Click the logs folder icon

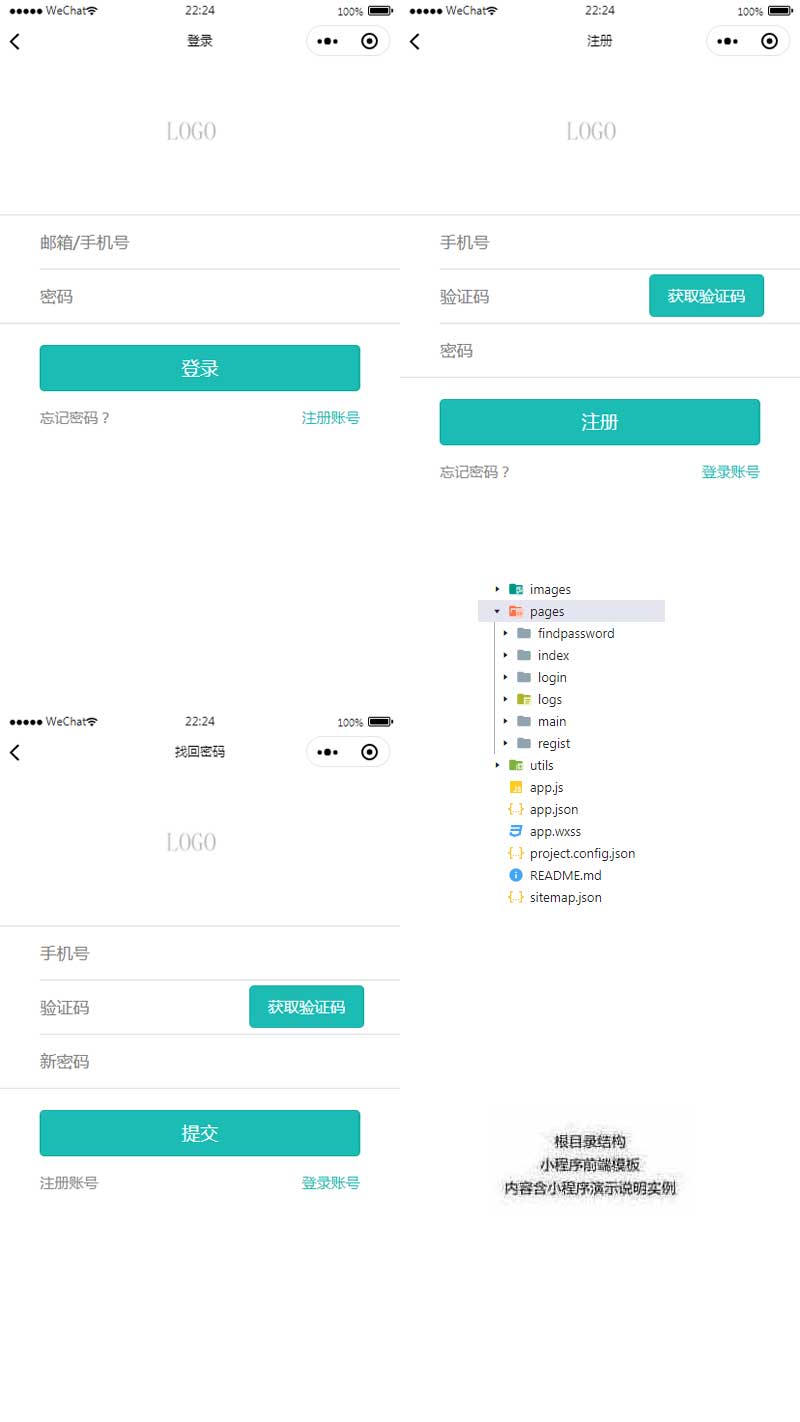[524, 699]
